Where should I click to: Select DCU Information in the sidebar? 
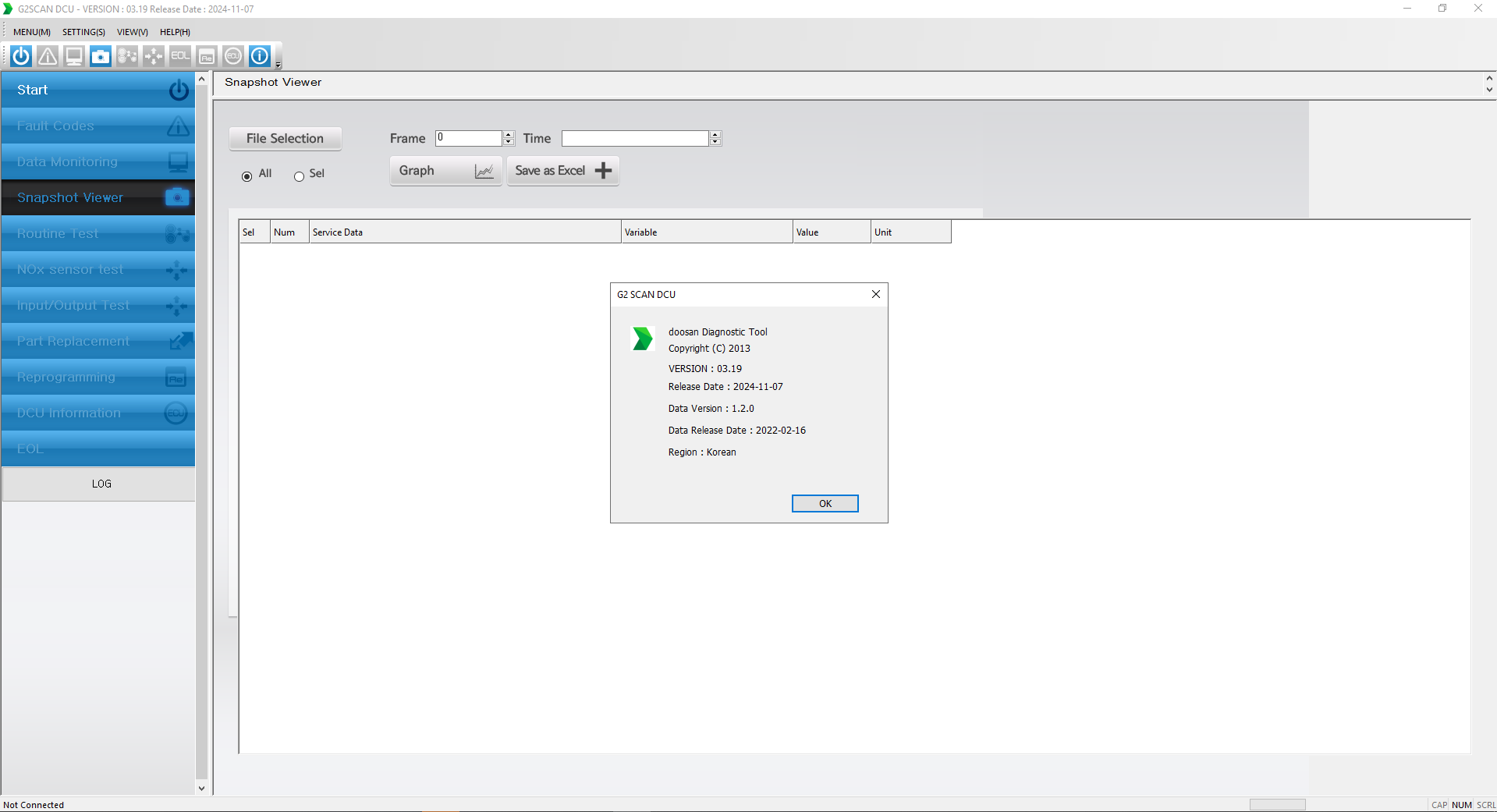click(x=98, y=413)
